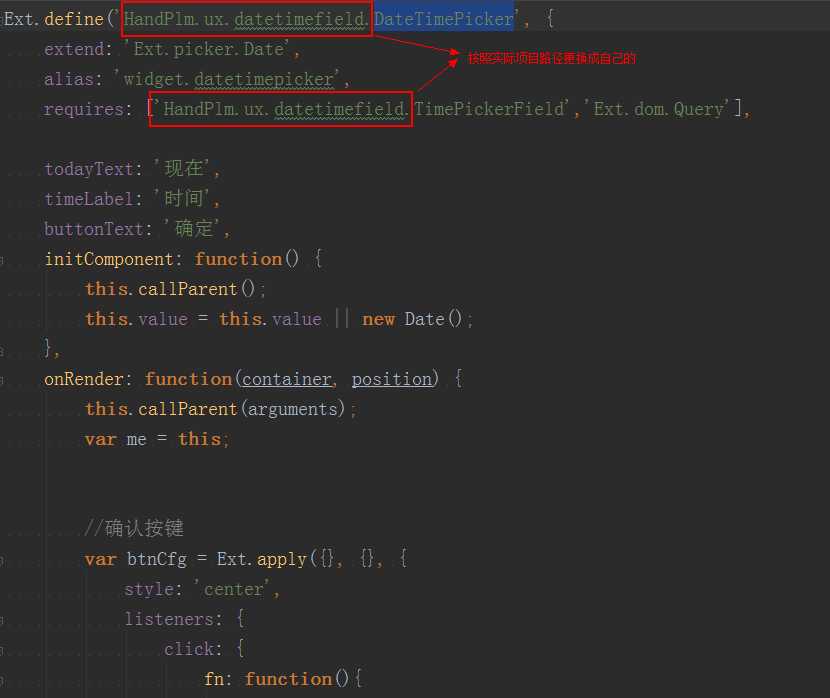Click 'TimePickerField' in the requires array
830x698 pixels.
[x=489, y=109]
